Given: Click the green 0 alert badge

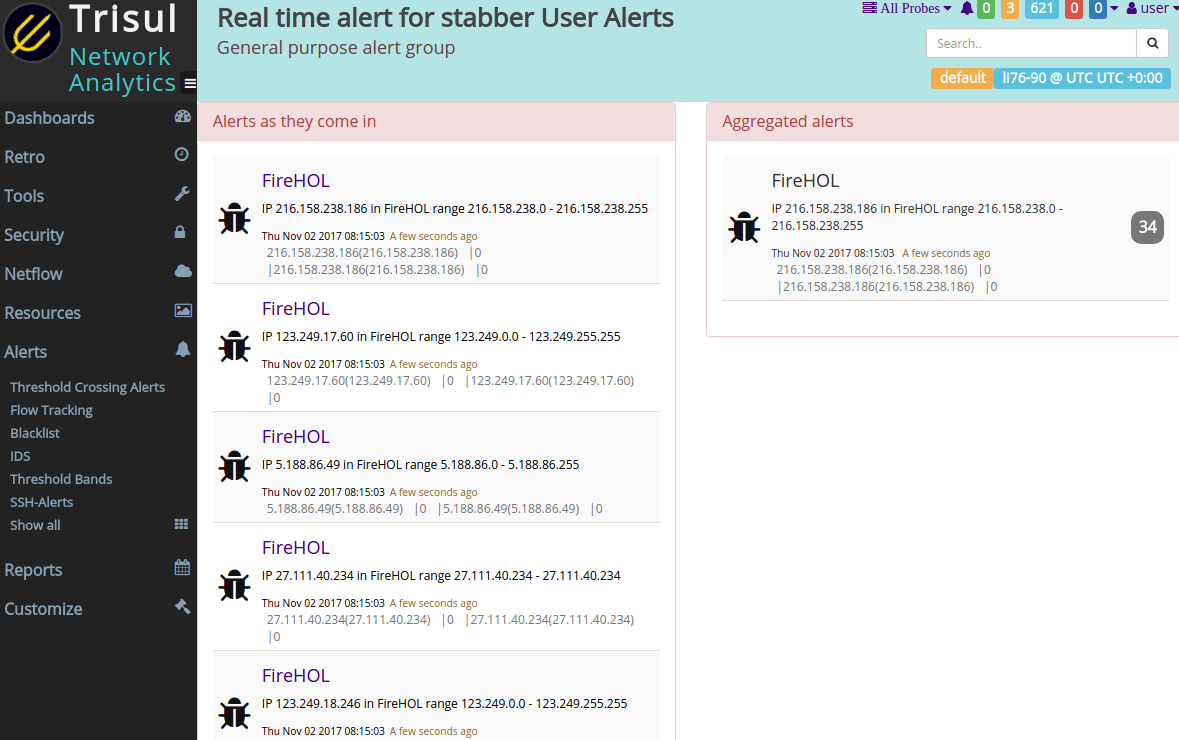Looking at the screenshot, I should pyautogui.click(x=986, y=9).
